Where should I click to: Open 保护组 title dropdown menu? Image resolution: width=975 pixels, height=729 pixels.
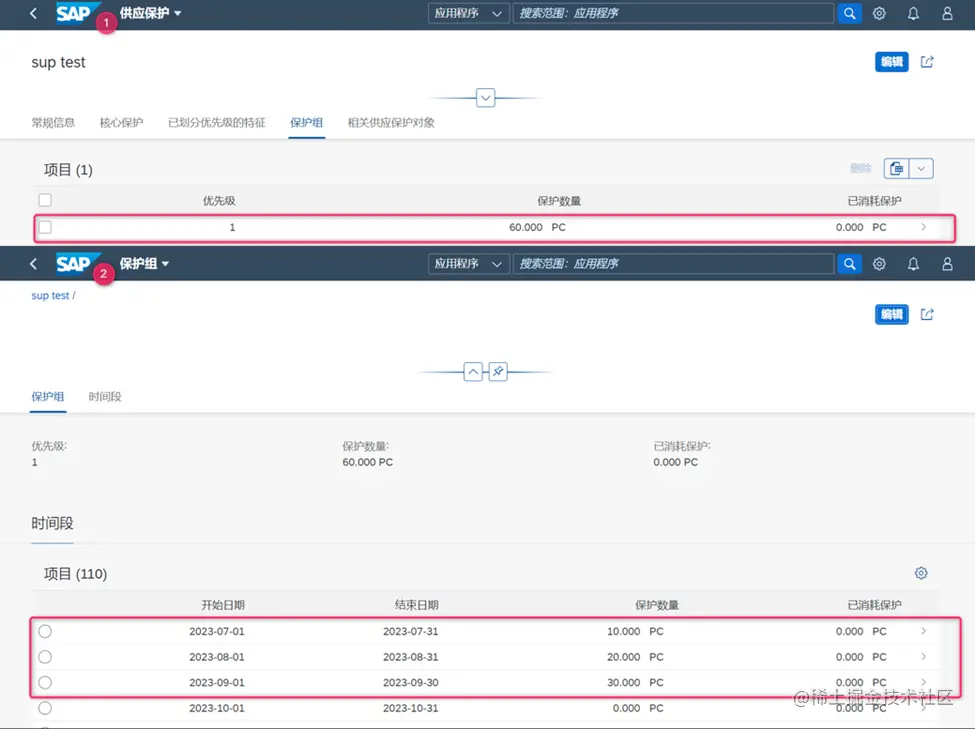click(144, 264)
